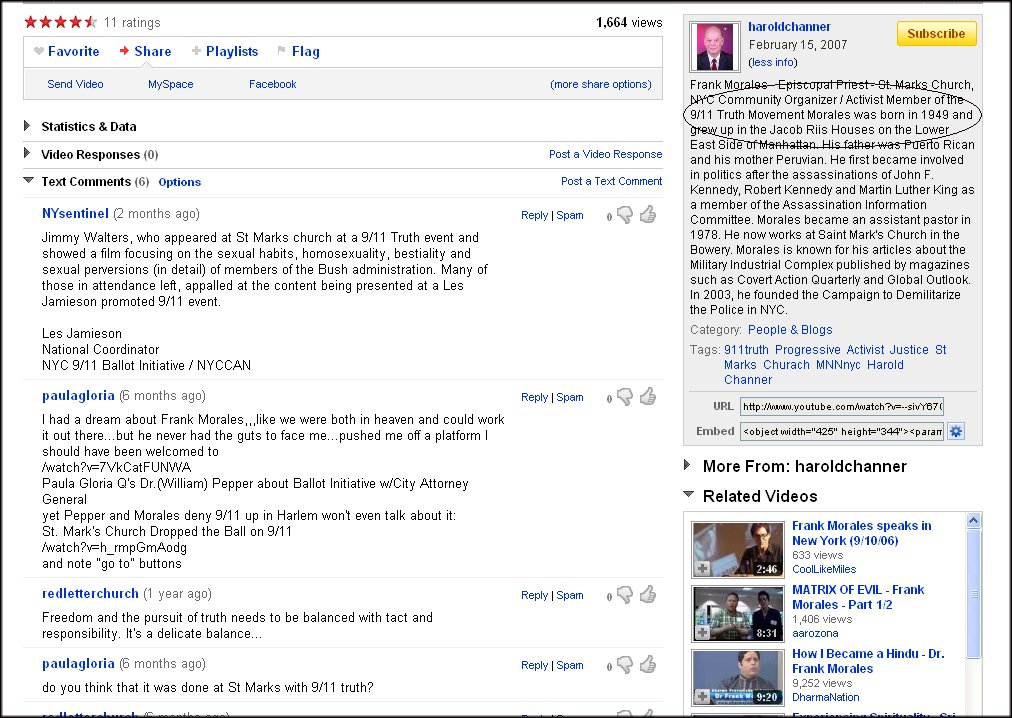Thumbs up paulagloria's Frank Morales dream comment

[x=648, y=396]
